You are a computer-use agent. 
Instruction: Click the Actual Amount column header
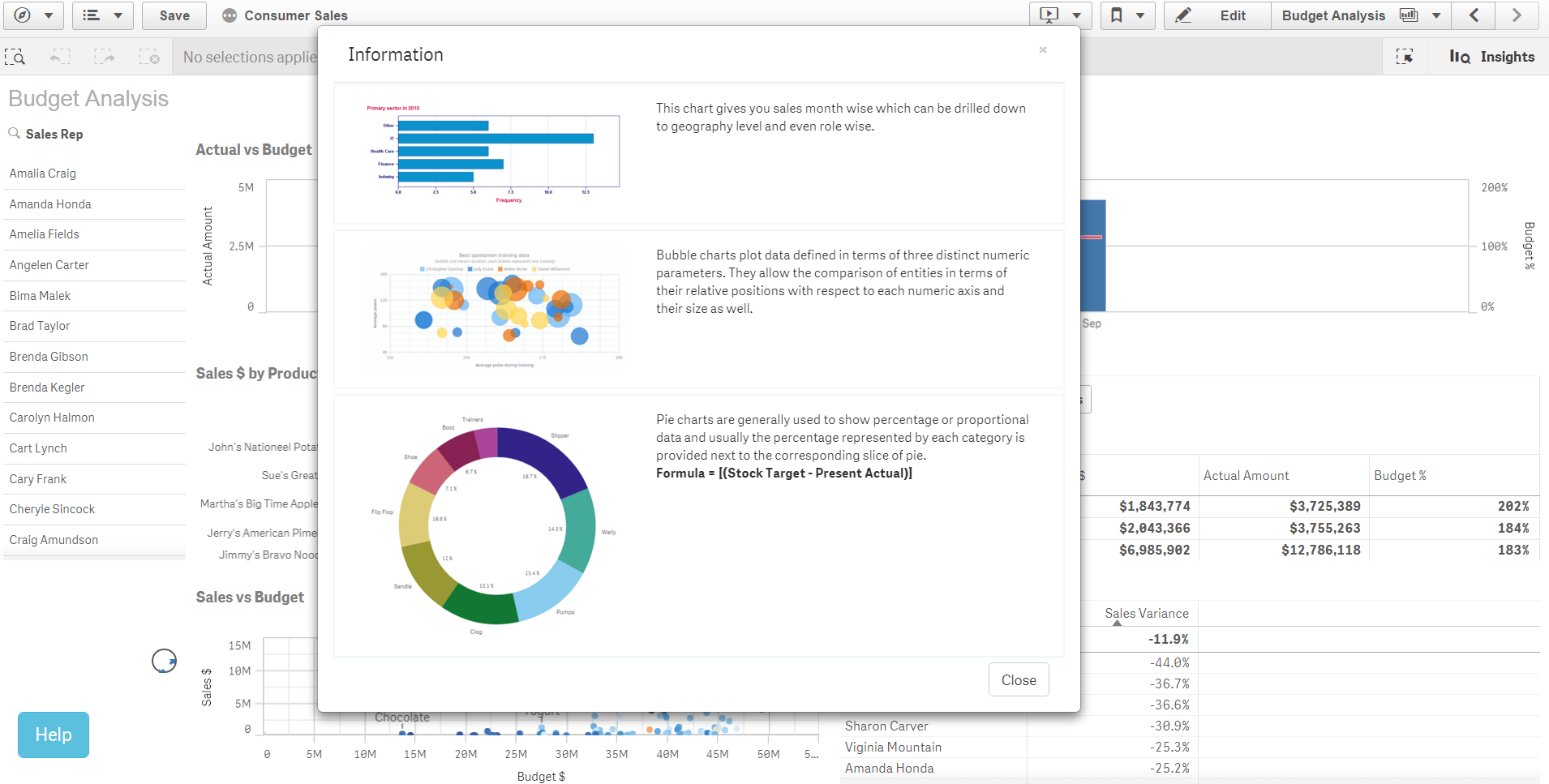click(1246, 476)
